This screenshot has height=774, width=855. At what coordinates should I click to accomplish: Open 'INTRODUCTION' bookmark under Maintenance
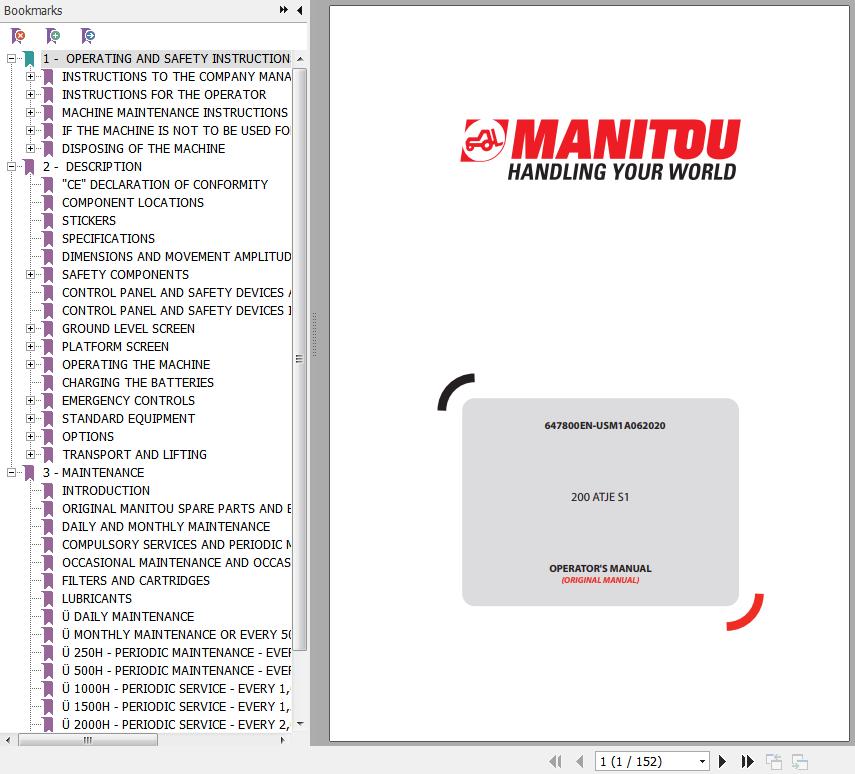point(106,491)
